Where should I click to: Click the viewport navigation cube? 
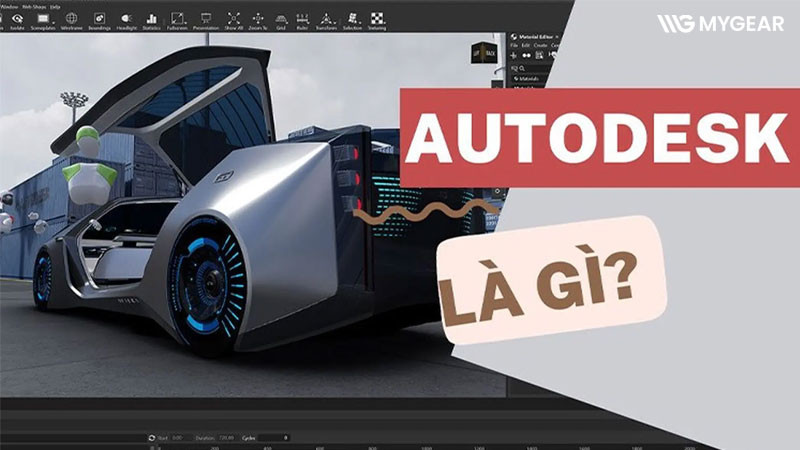pos(484,54)
